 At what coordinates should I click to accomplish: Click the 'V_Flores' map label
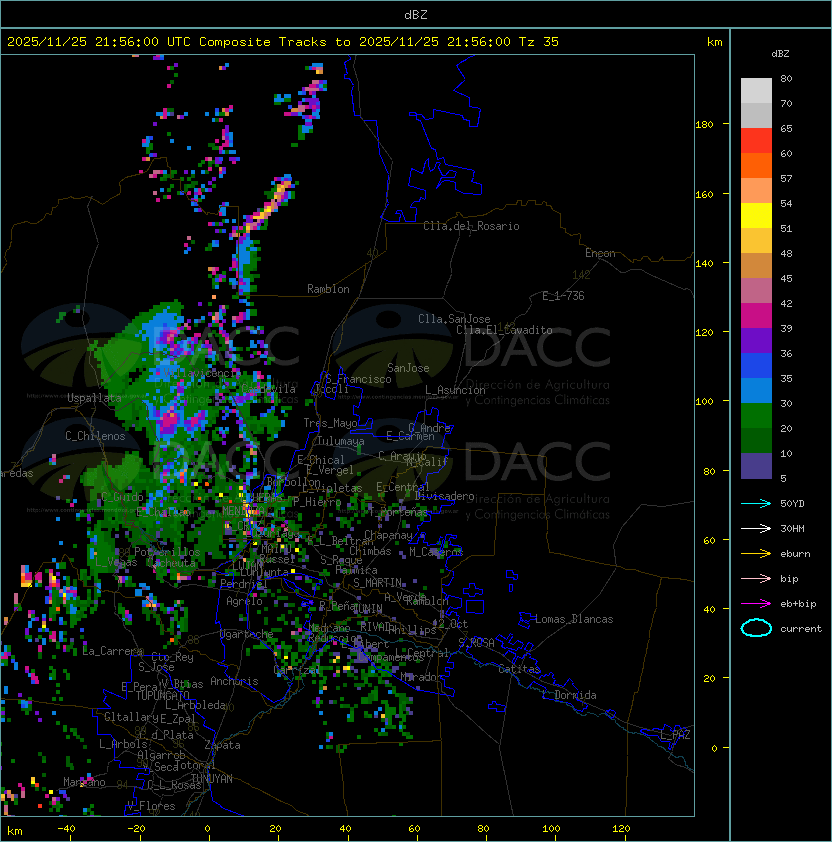(x=151, y=806)
